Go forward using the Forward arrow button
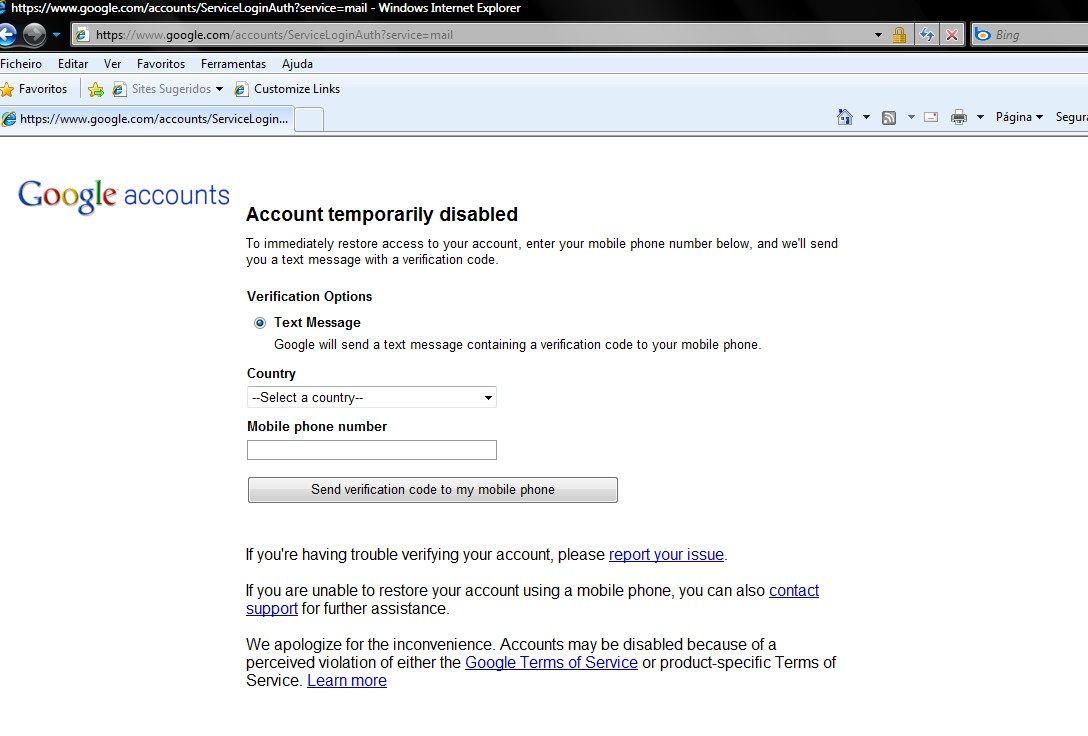1088x736 pixels. pos(34,34)
